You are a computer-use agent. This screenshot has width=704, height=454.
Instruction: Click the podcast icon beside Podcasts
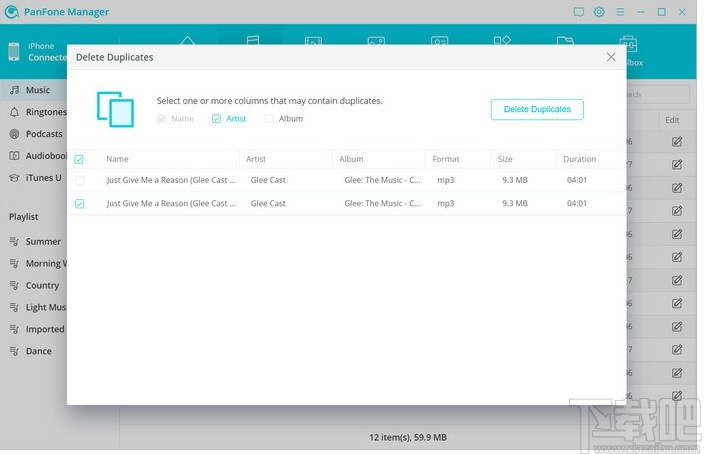14,134
